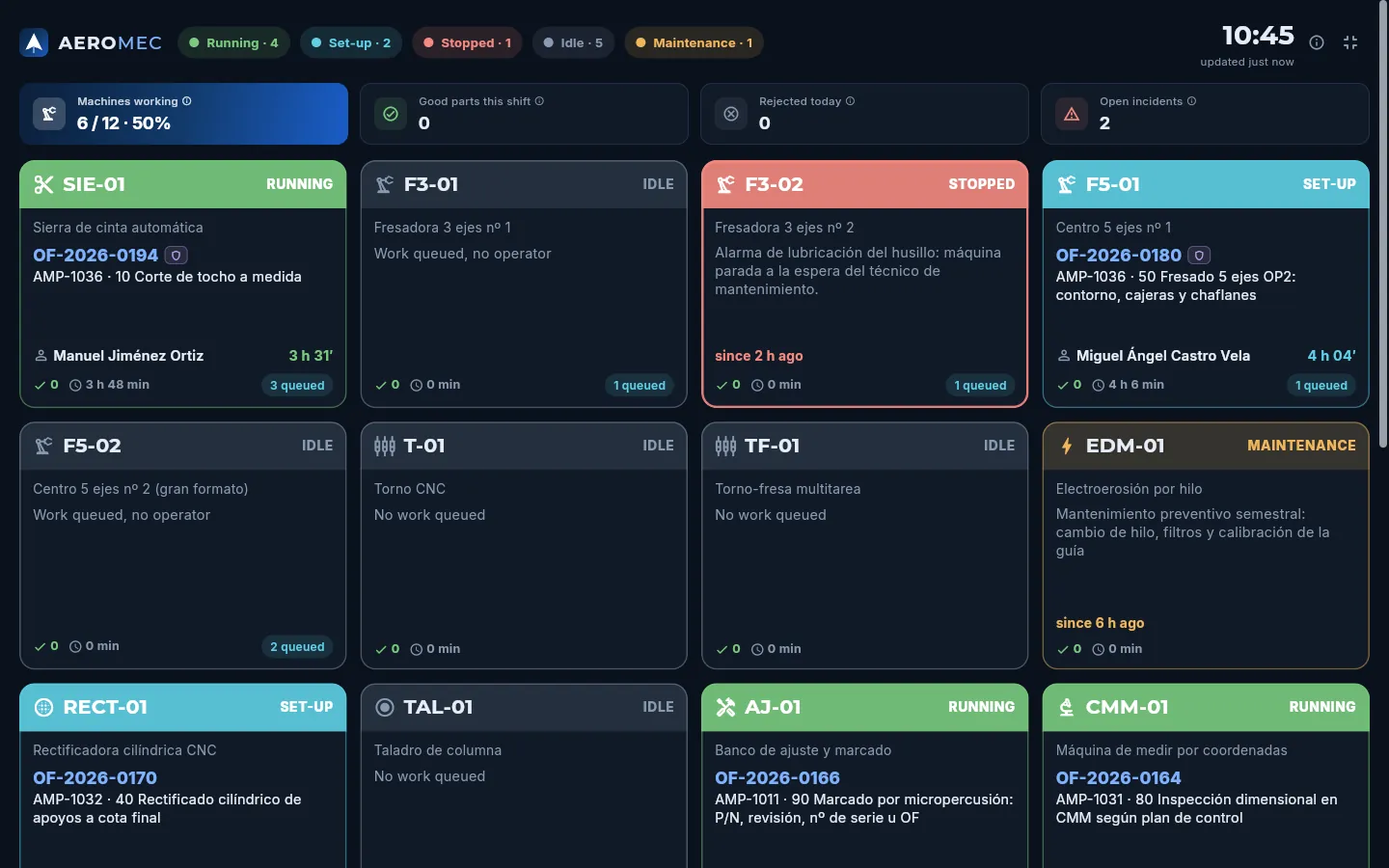Click the lathe icon on T-01 card
This screenshot has width=1389, height=868.
(385, 446)
